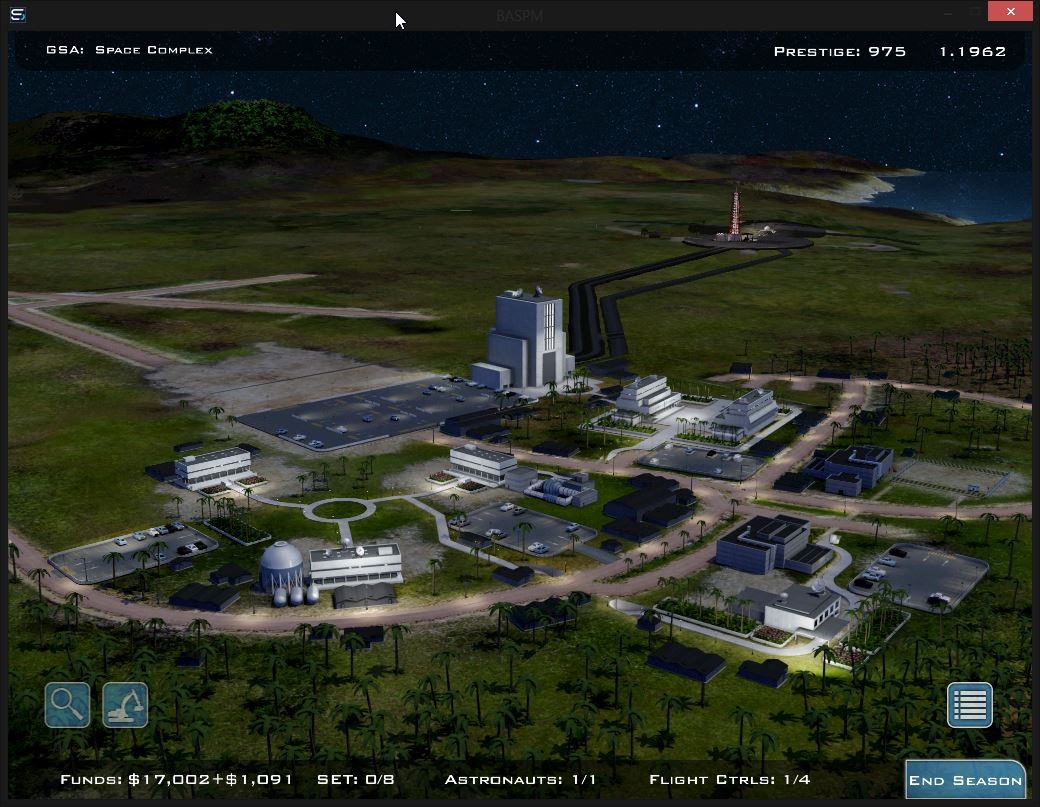Open the list menu icon
Screen dimensions: 1040x807
pos(970,704)
